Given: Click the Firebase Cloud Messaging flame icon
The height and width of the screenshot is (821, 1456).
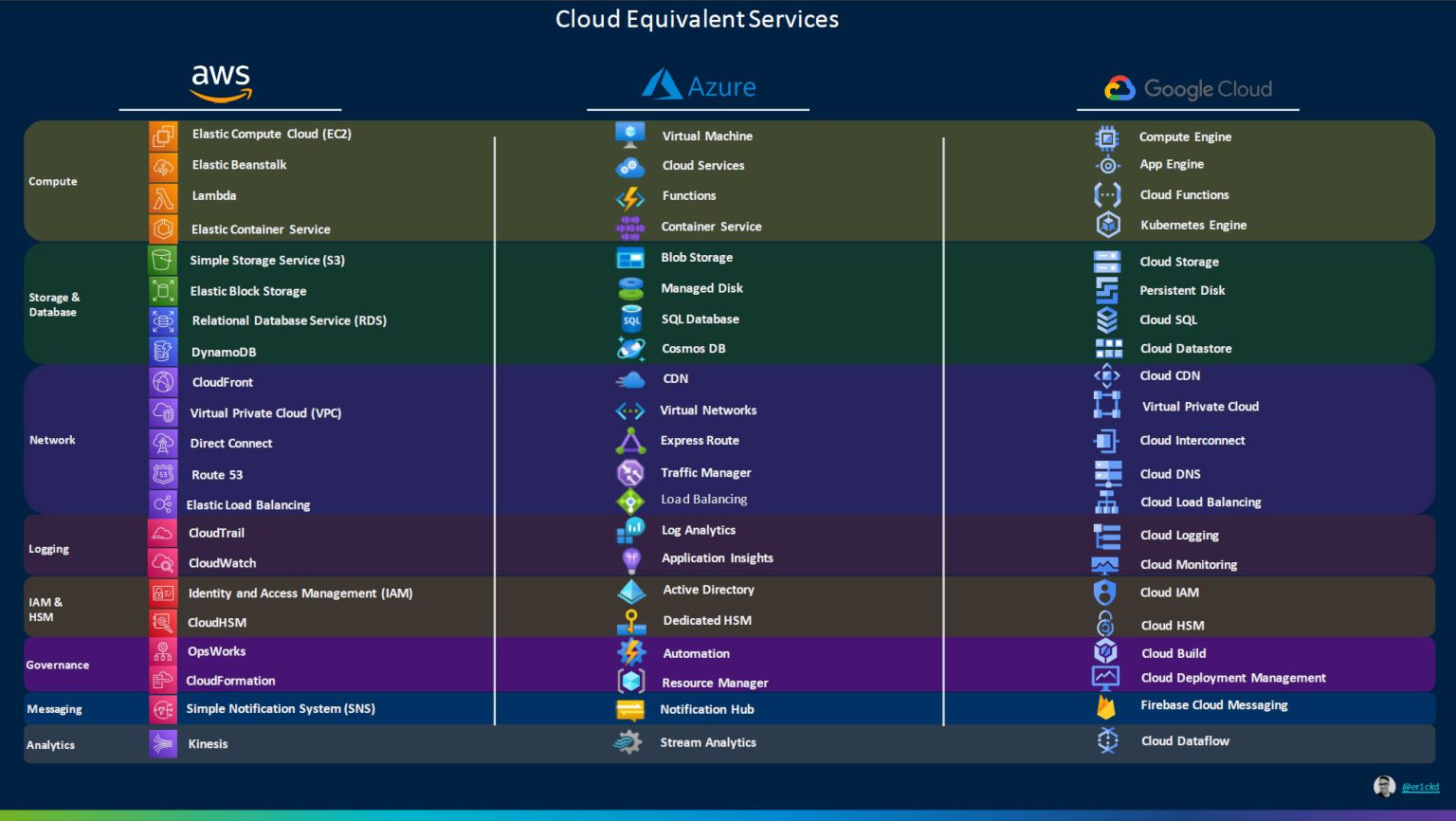Looking at the screenshot, I should pos(1107,705).
